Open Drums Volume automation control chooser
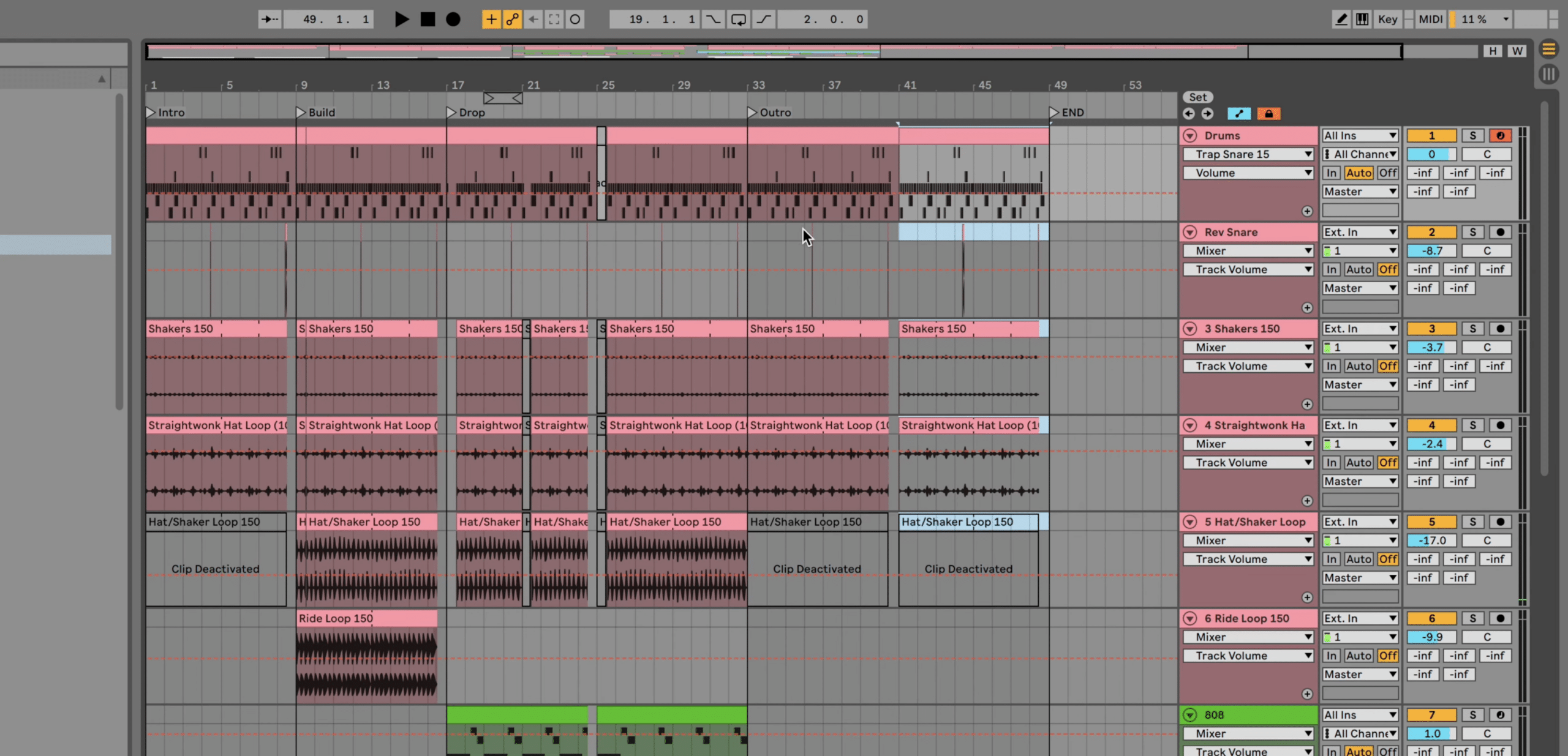The image size is (1568, 756). coord(1248,173)
